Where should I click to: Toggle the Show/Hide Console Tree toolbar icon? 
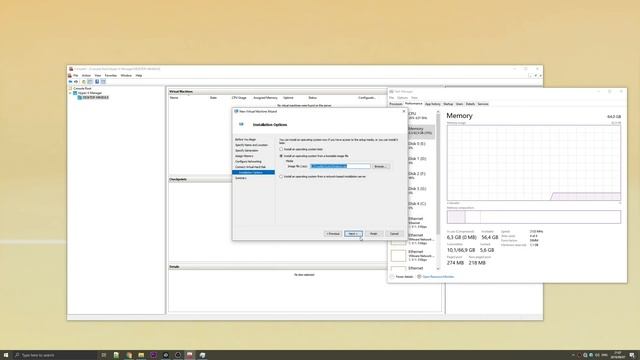pos(90,82)
